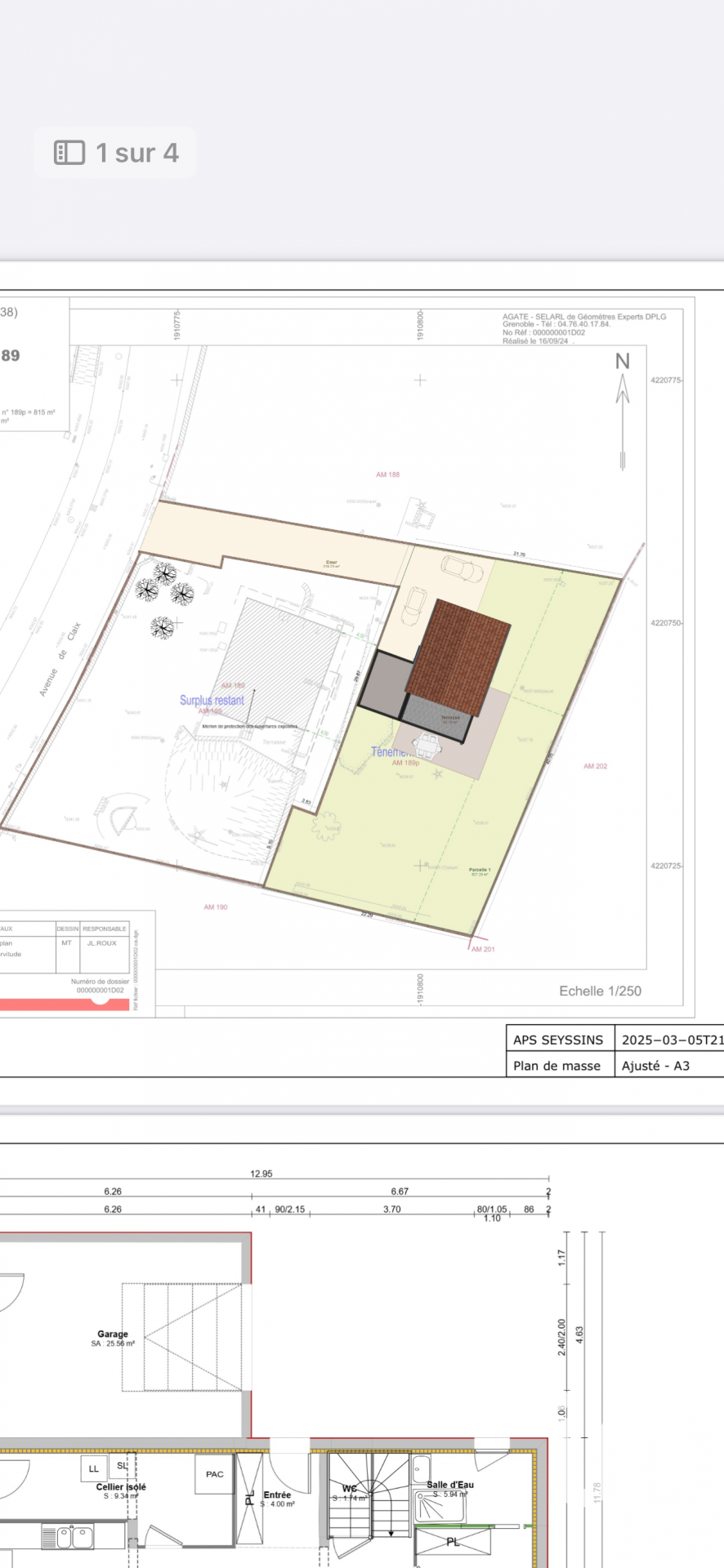This screenshot has width=724, height=1568.
Task: Click the "Ajusté - A3" cell
Action: click(655, 1065)
